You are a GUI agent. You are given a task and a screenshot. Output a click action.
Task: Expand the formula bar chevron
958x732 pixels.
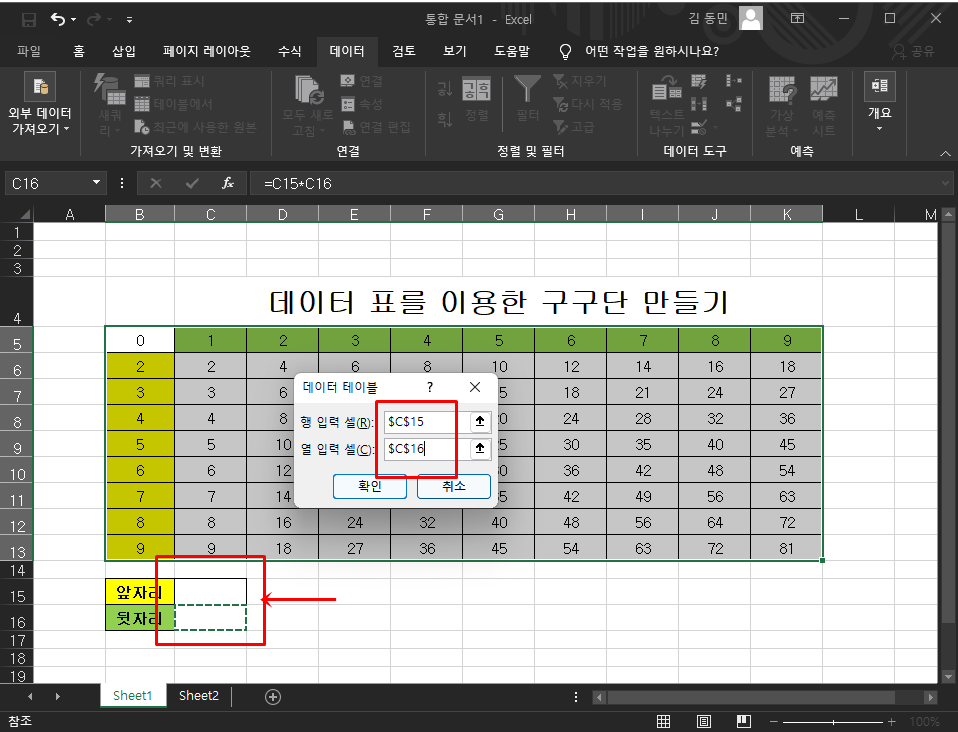(x=946, y=183)
